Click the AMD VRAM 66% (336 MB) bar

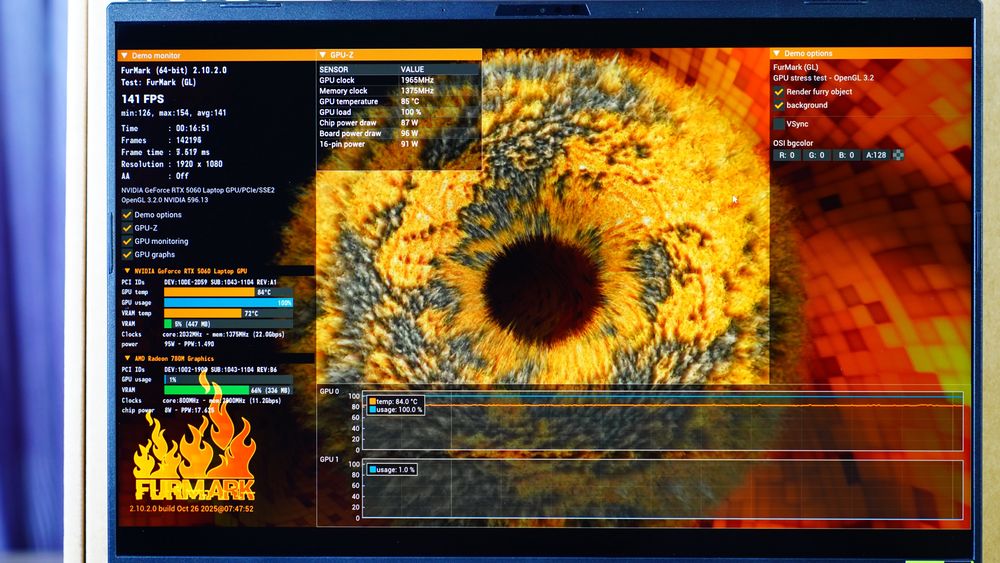point(228,390)
